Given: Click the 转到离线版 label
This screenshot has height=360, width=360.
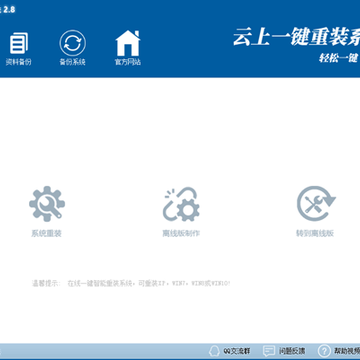Looking at the screenshot, I should 315,233.
